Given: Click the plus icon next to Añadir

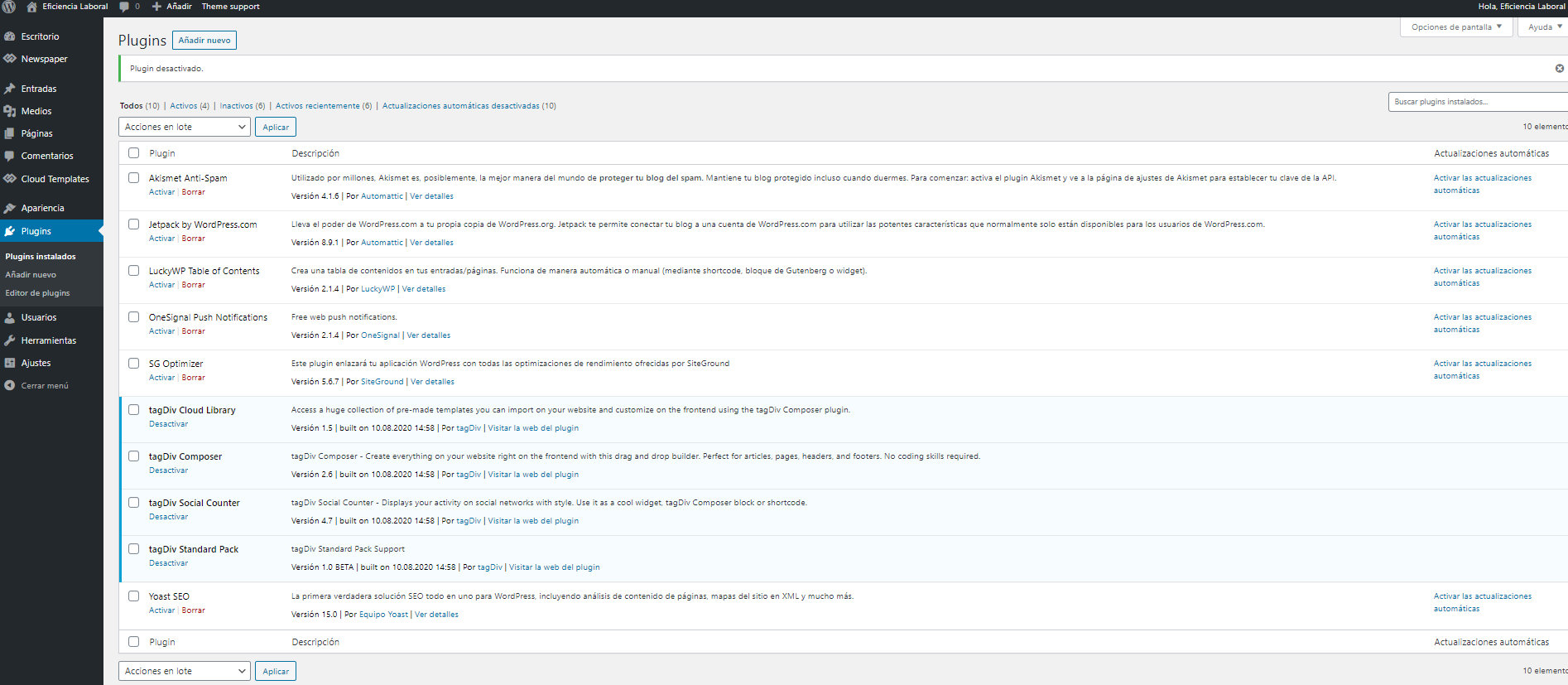Looking at the screenshot, I should click(x=156, y=7).
